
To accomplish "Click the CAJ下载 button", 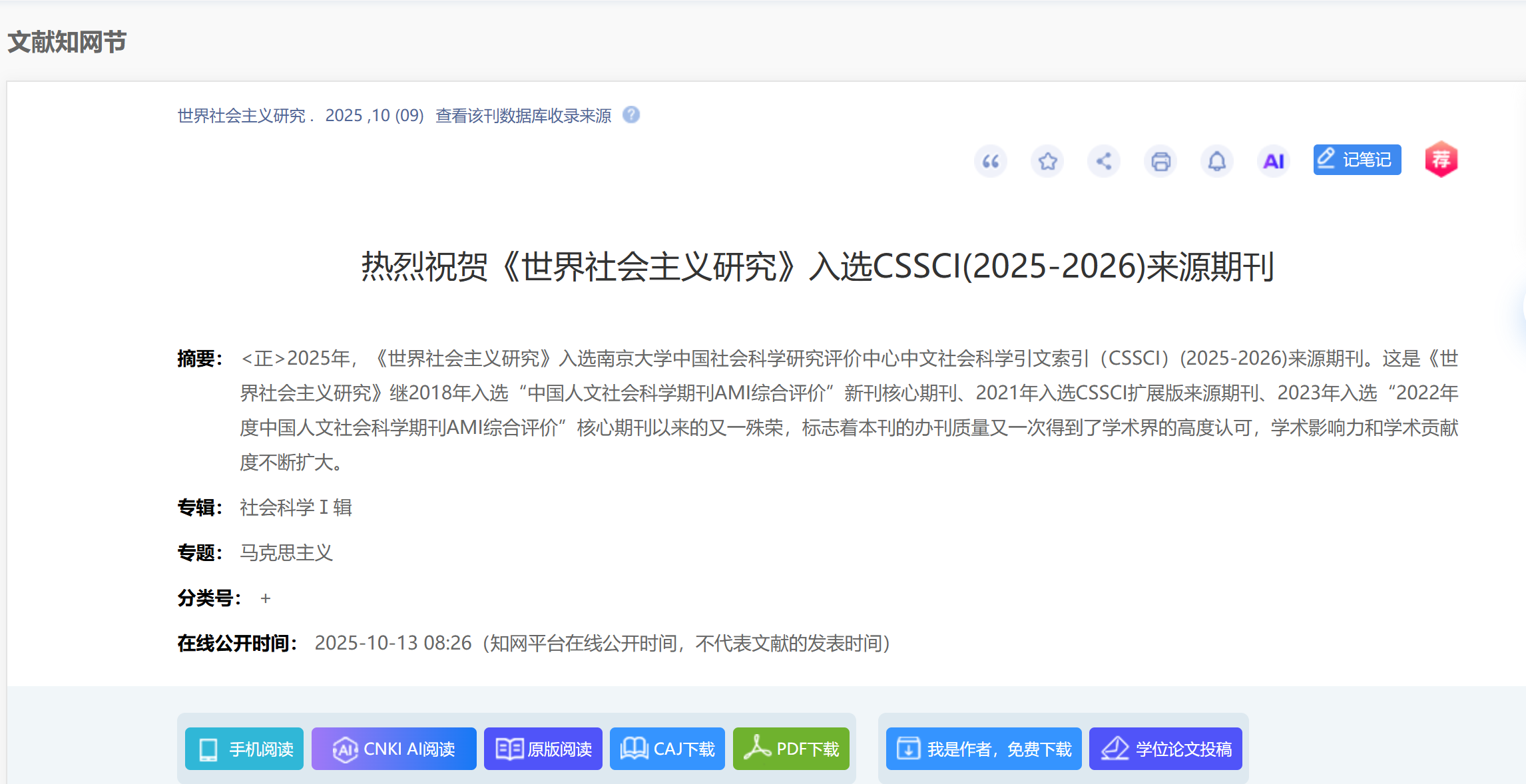I will (x=667, y=749).
